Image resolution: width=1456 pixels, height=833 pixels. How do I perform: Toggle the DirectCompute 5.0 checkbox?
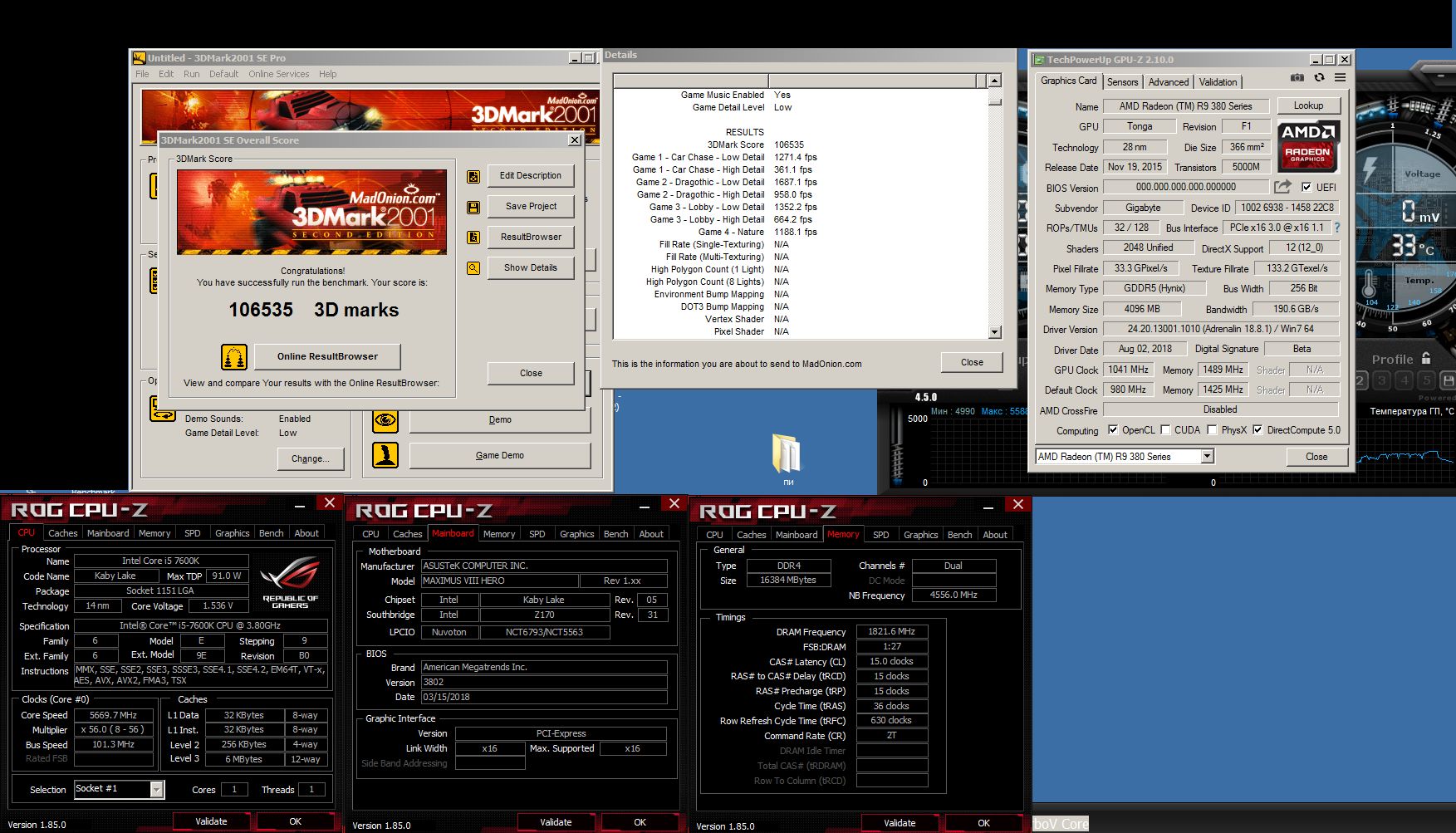1257,430
